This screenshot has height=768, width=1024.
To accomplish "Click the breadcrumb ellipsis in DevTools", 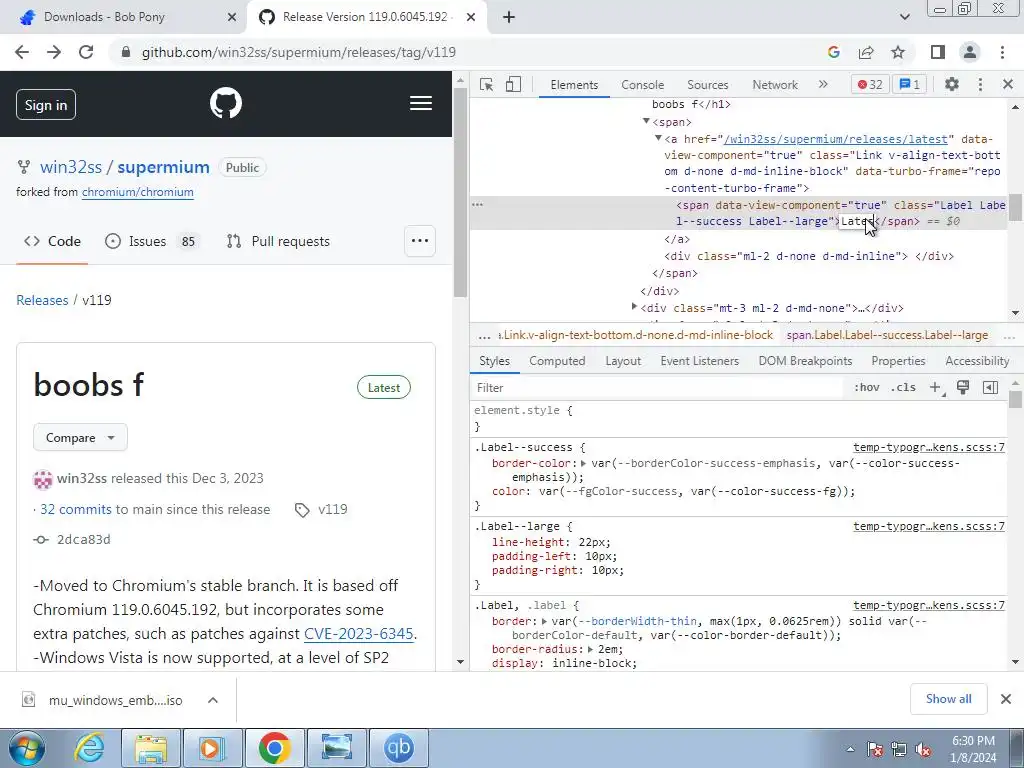I will tap(484, 336).
